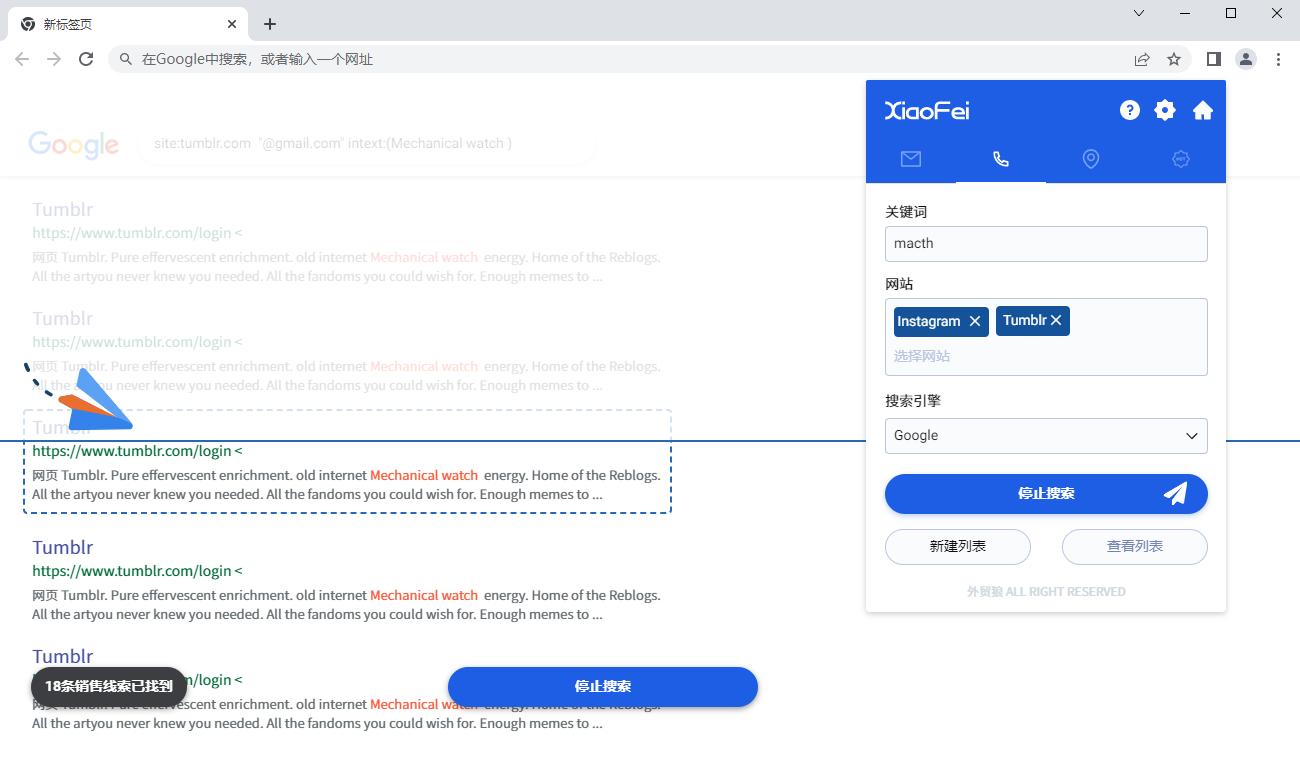Switch to the phone search tab
1300x768 pixels.
pyautogui.click(x=1001, y=159)
